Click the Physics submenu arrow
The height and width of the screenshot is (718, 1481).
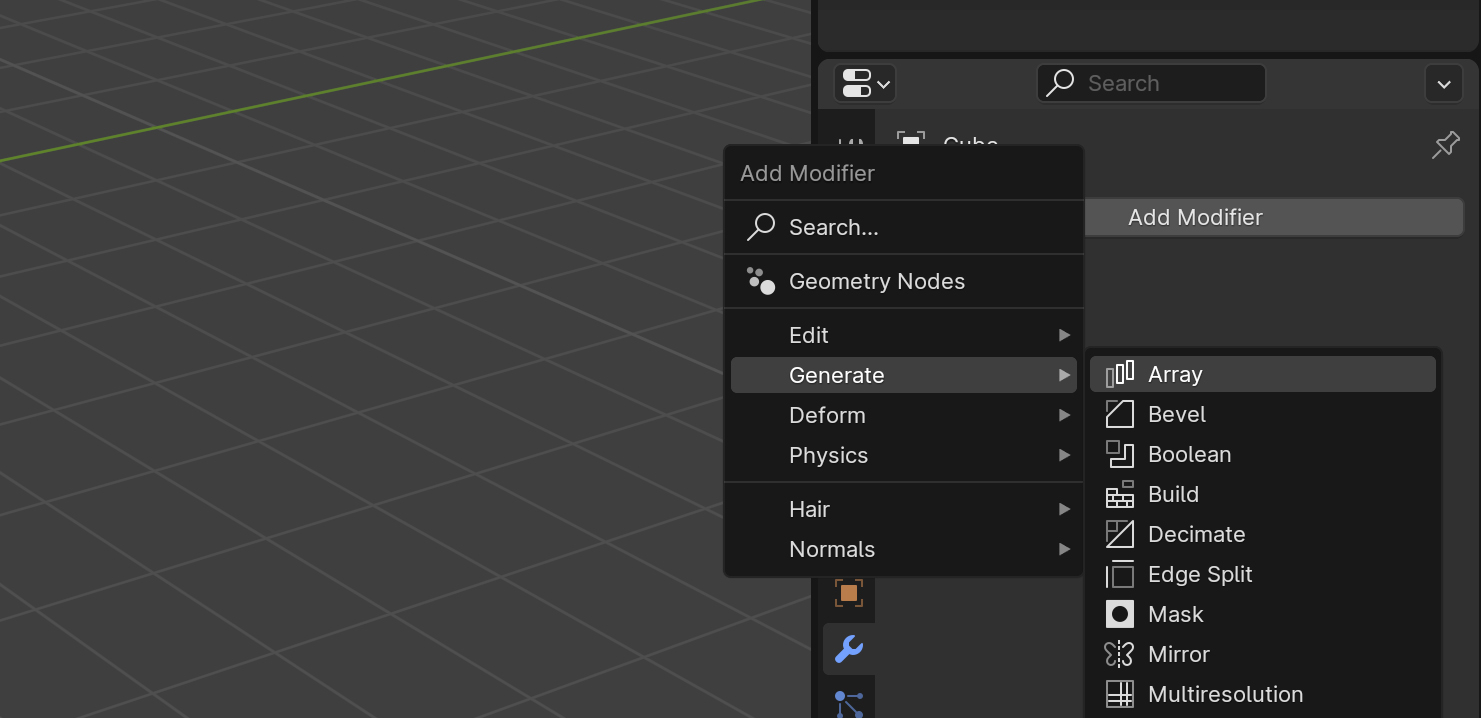coord(1065,455)
